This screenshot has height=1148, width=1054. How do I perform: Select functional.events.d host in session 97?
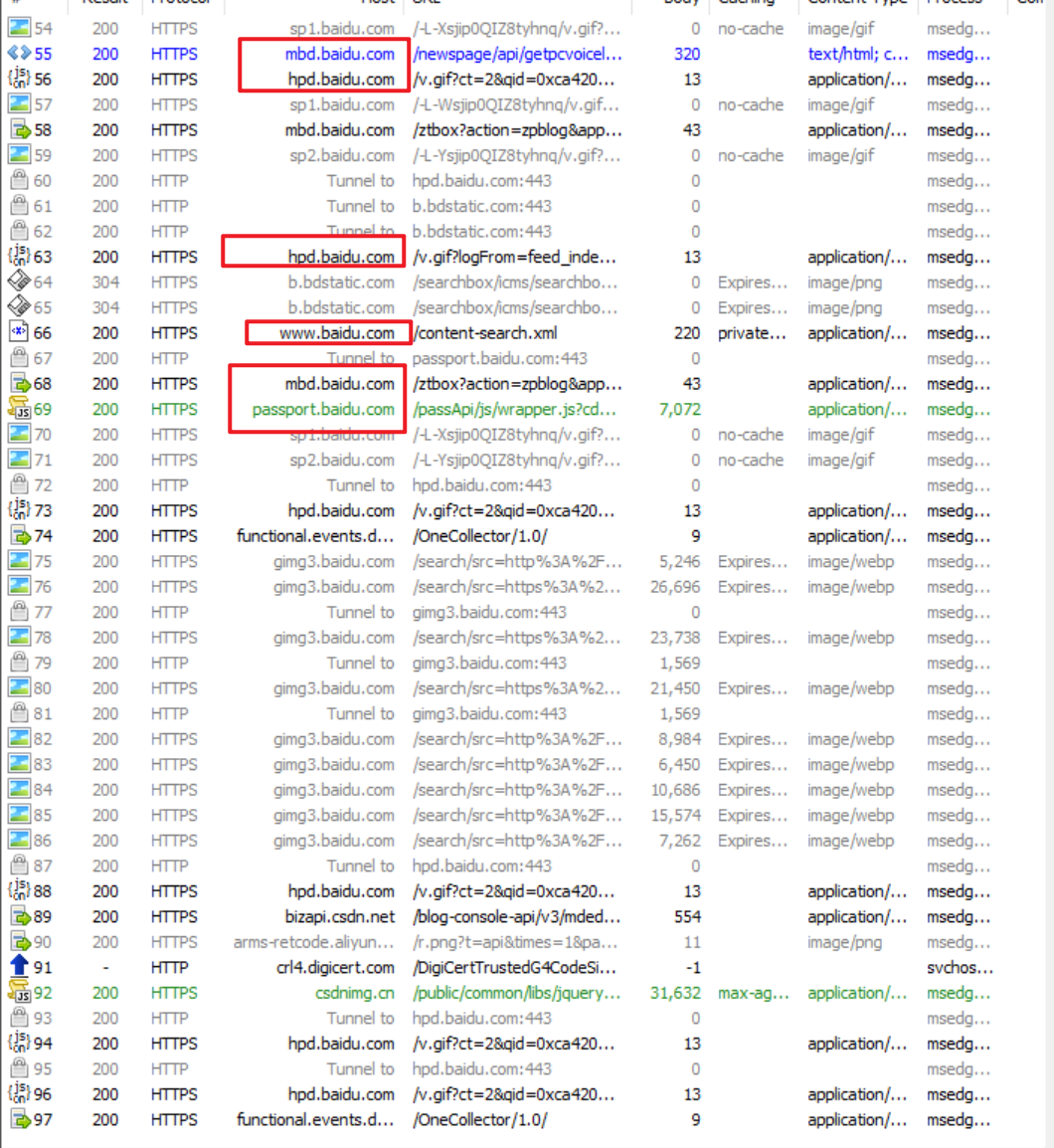(x=315, y=1119)
